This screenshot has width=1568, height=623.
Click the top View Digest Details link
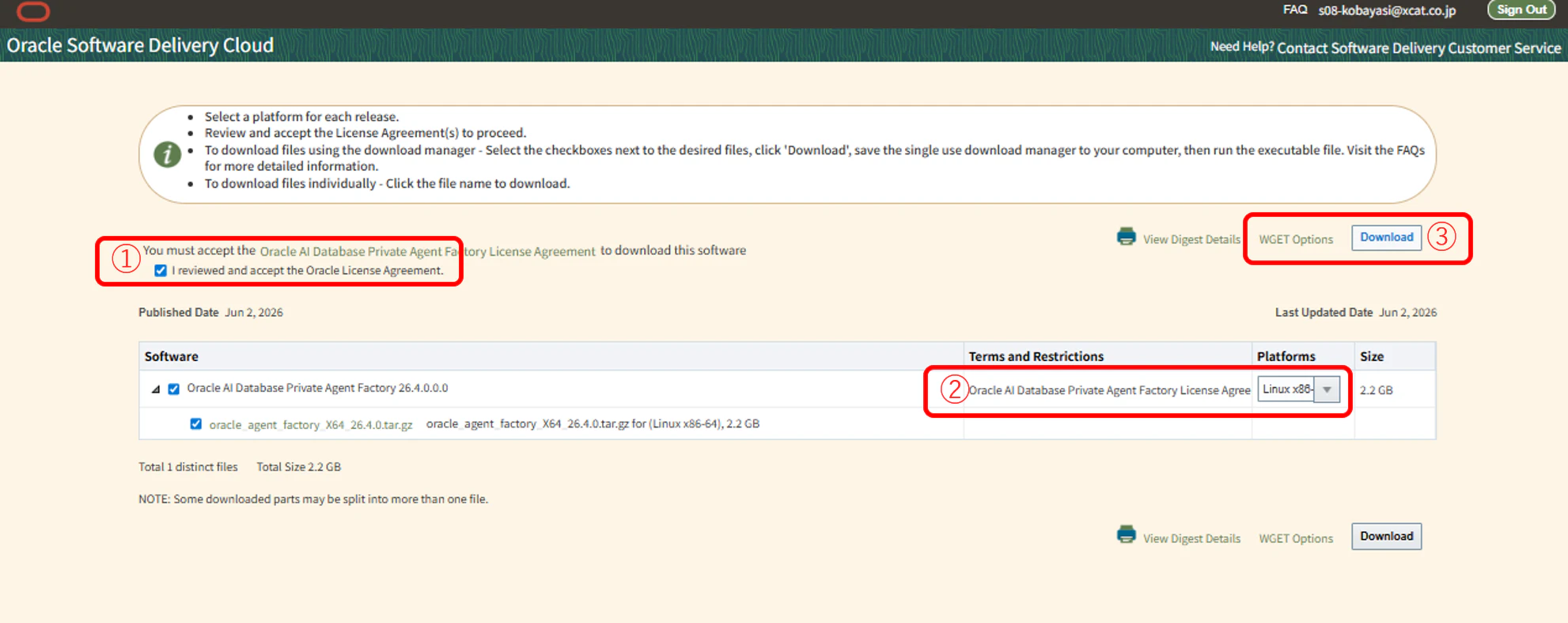(x=1191, y=239)
